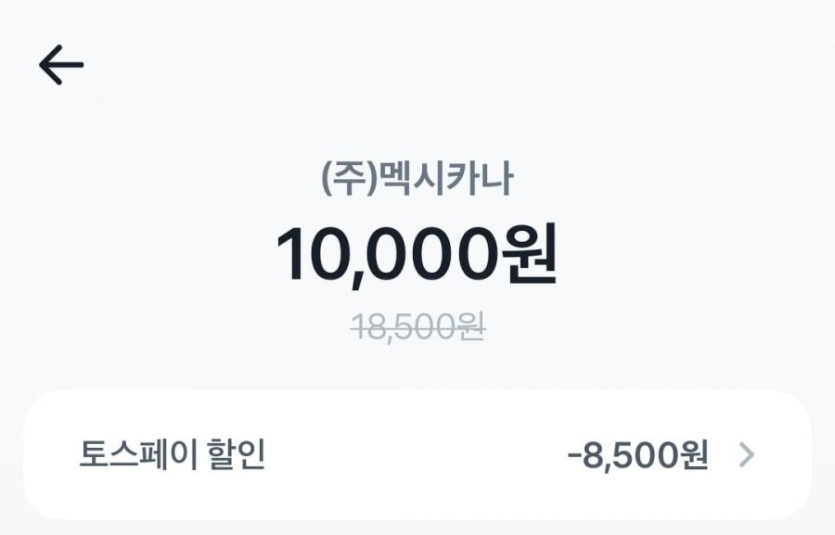Open the discount card showing -8,500원
Viewport: 835px width, 535px height.
coord(417,456)
